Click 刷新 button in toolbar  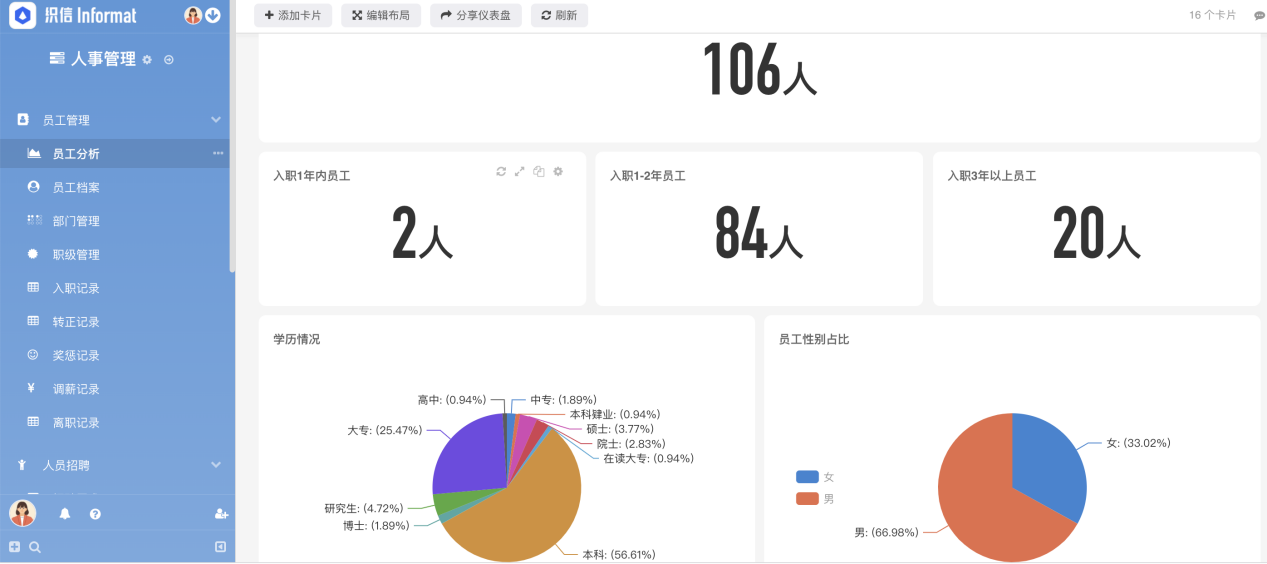(559, 15)
